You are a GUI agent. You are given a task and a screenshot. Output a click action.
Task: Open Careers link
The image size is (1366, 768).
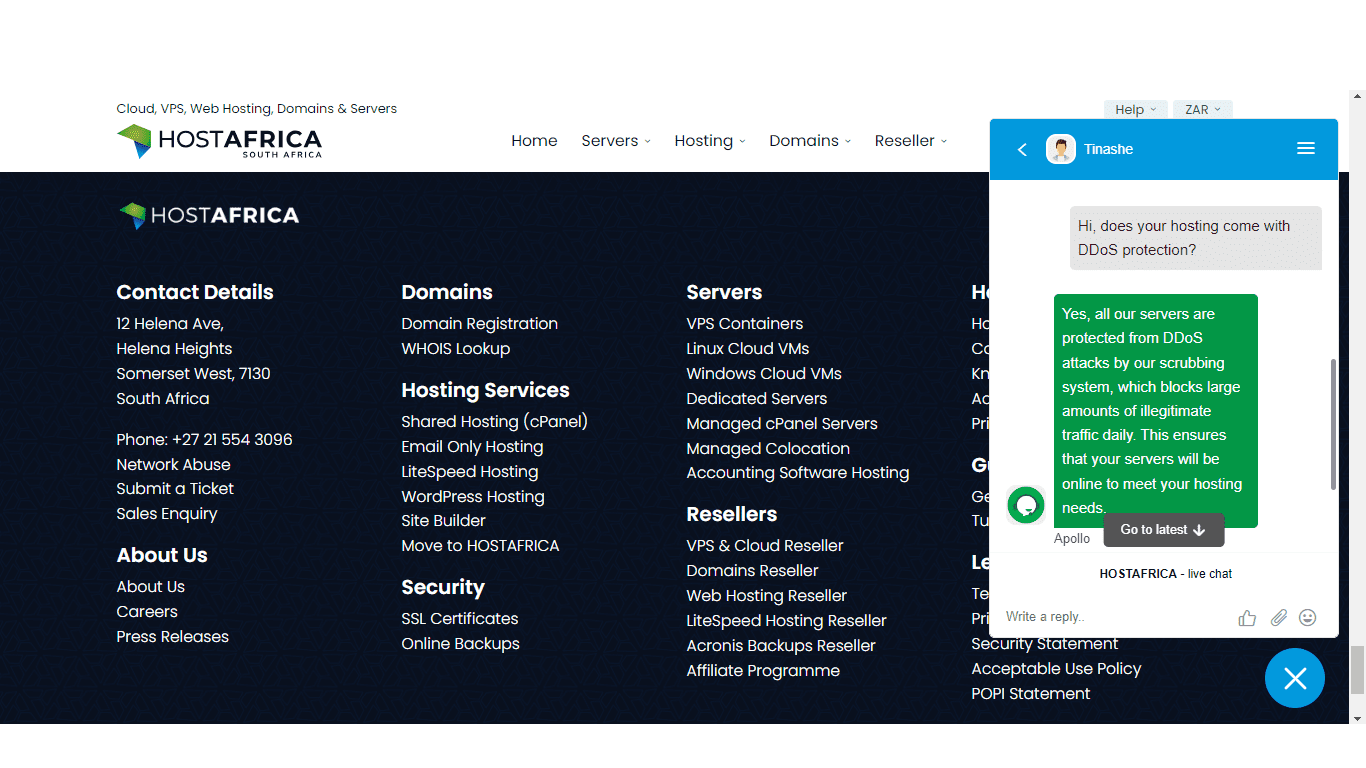(146, 612)
